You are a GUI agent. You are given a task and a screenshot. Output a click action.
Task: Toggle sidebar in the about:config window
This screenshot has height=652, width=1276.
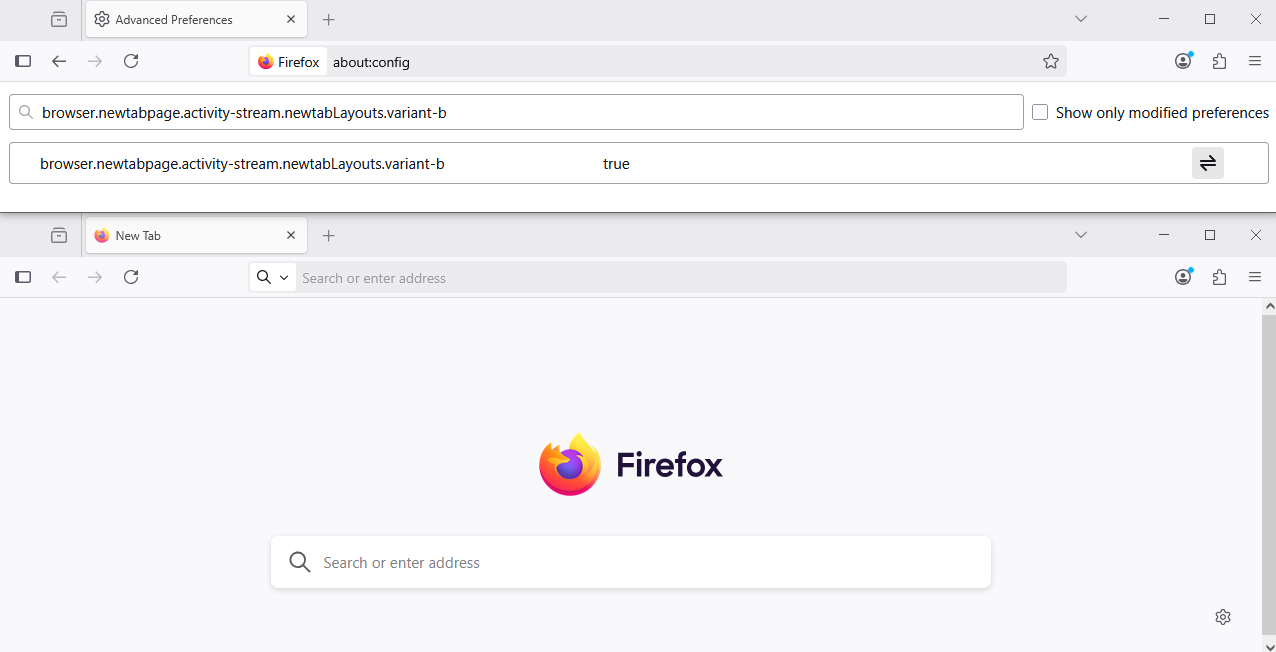pyautogui.click(x=23, y=61)
